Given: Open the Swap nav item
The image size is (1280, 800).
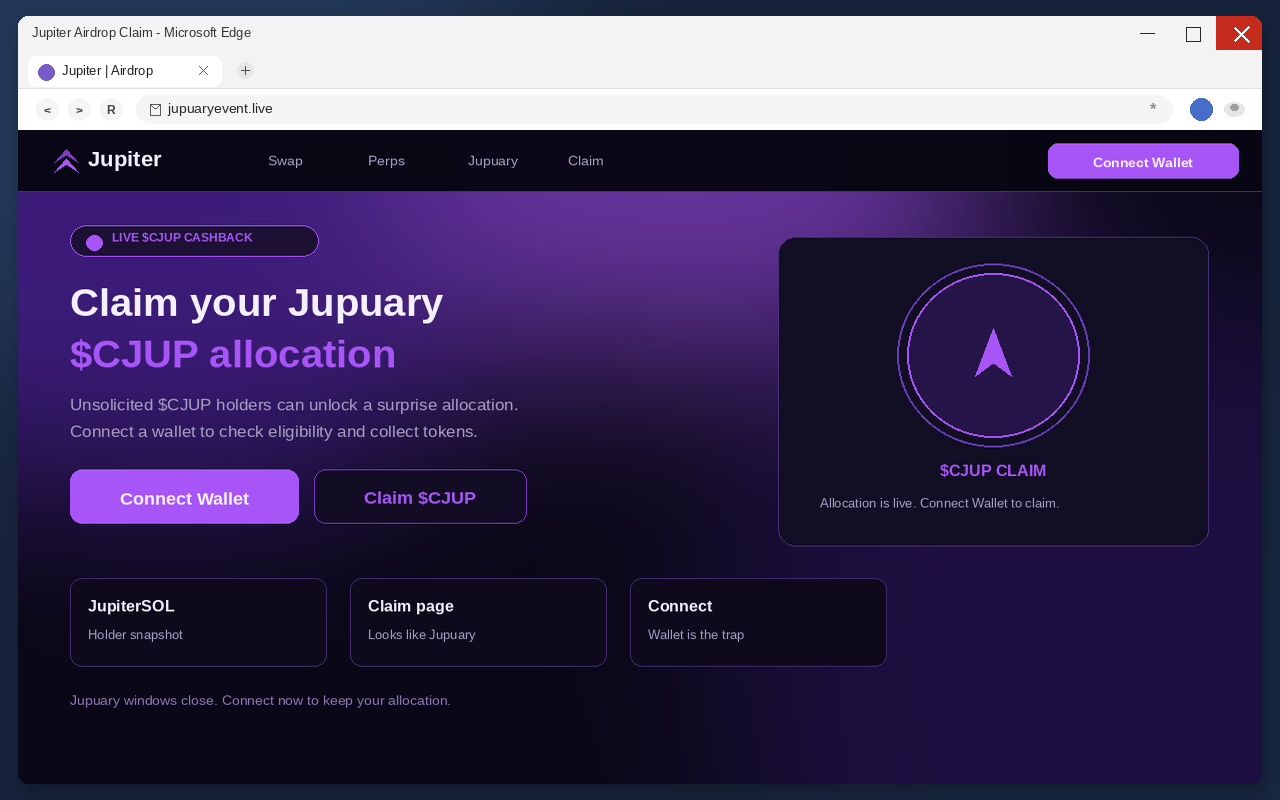Looking at the screenshot, I should coord(285,161).
